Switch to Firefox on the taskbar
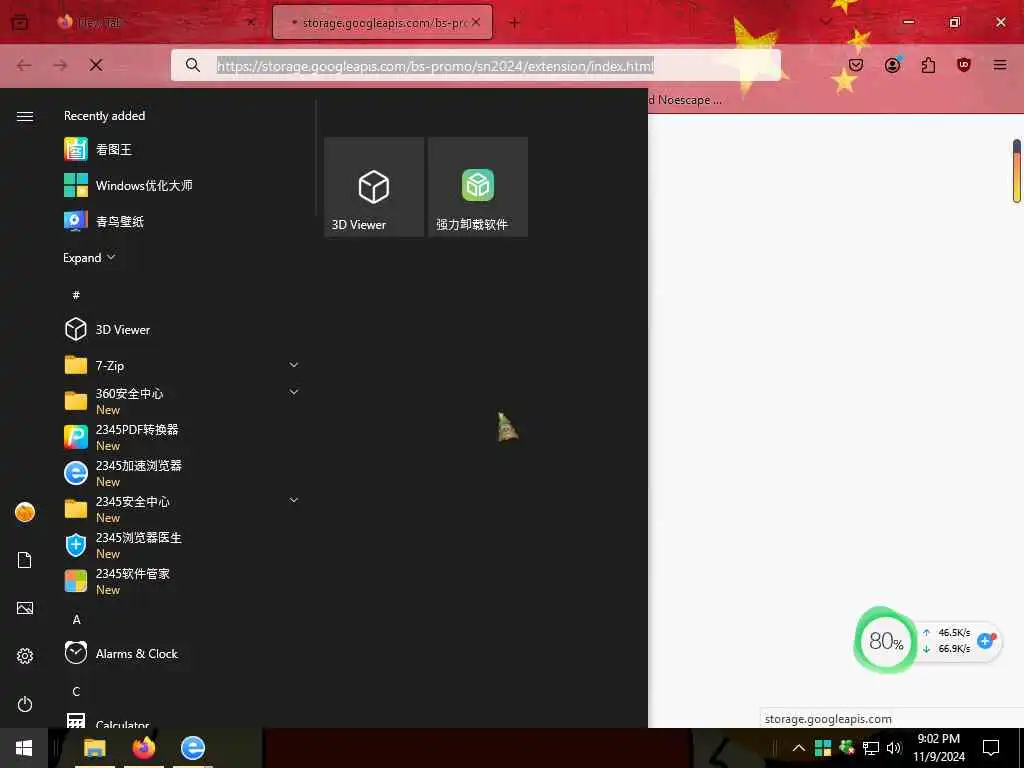The height and width of the screenshot is (768, 1024). tap(144, 748)
